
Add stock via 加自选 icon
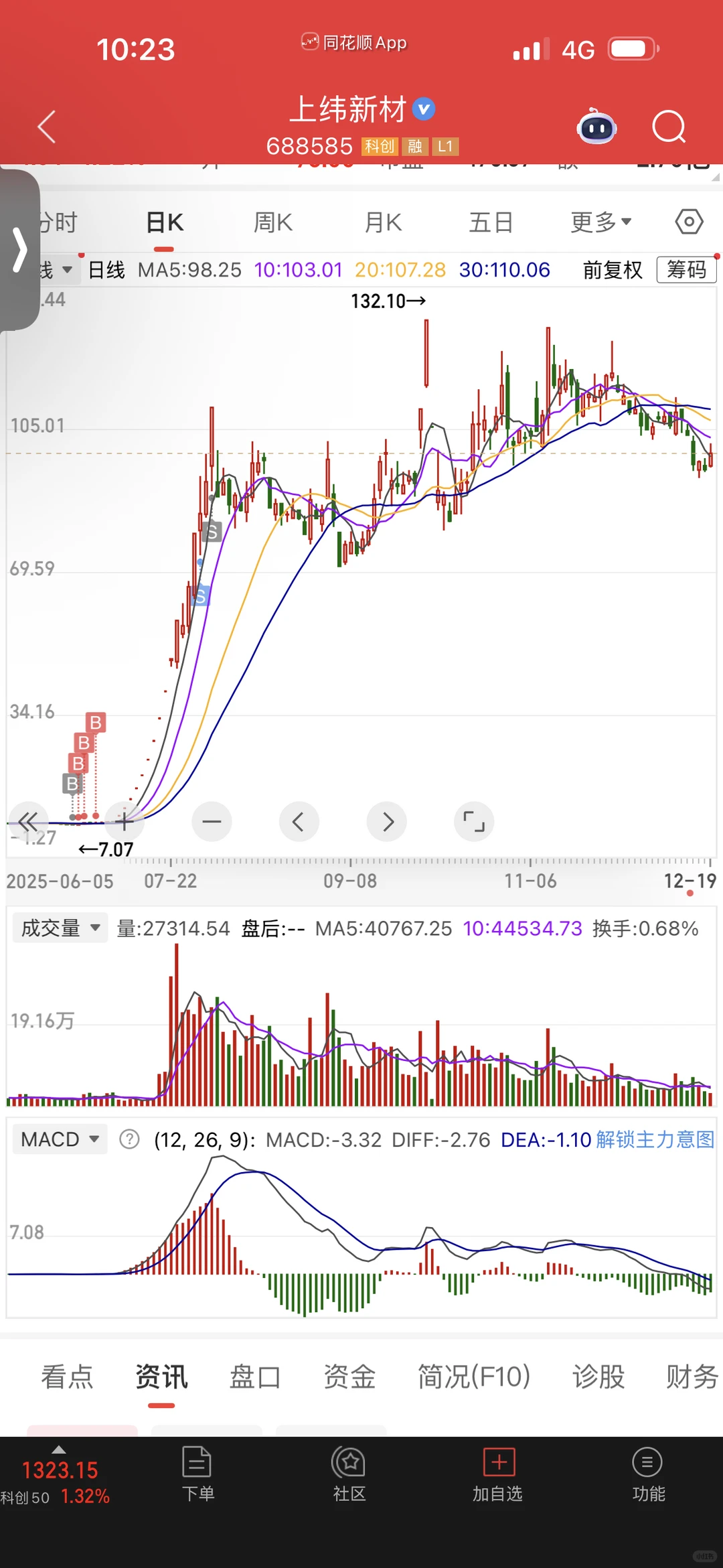(x=498, y=1474)
